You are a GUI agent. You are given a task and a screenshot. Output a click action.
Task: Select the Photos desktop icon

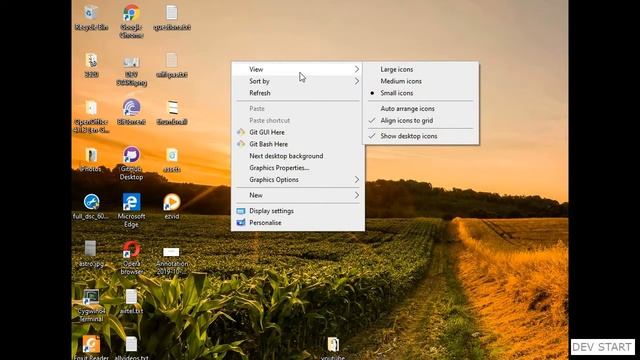click(91, 159)
